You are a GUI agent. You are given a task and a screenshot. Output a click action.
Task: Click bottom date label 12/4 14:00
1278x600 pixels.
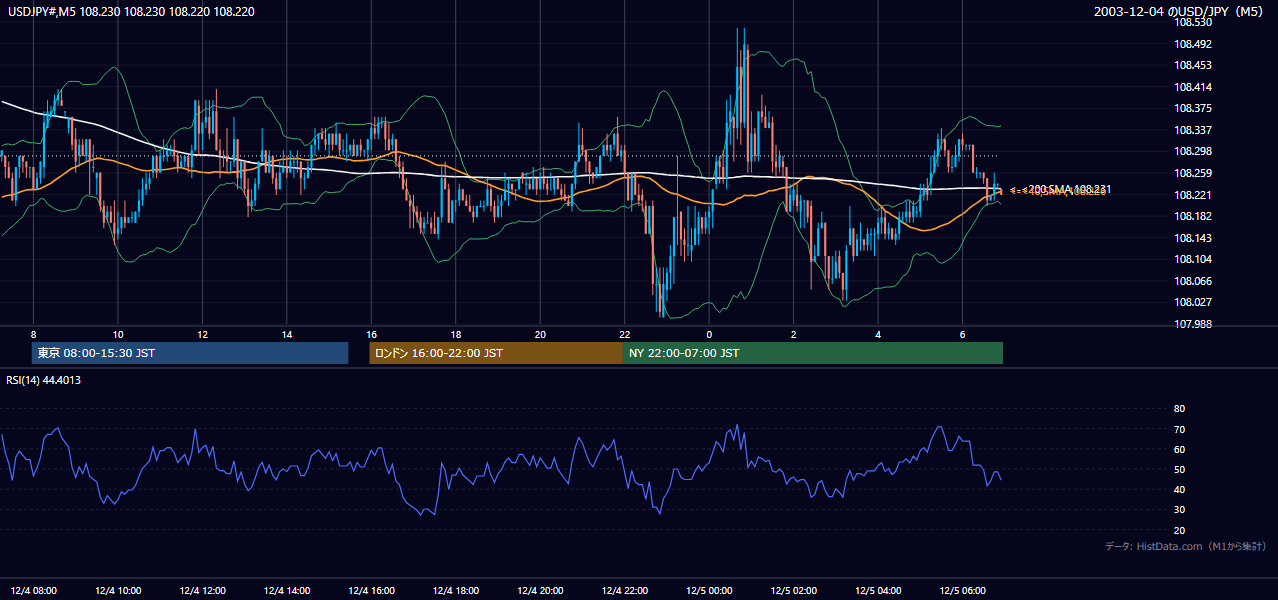(x=286, y=589)
